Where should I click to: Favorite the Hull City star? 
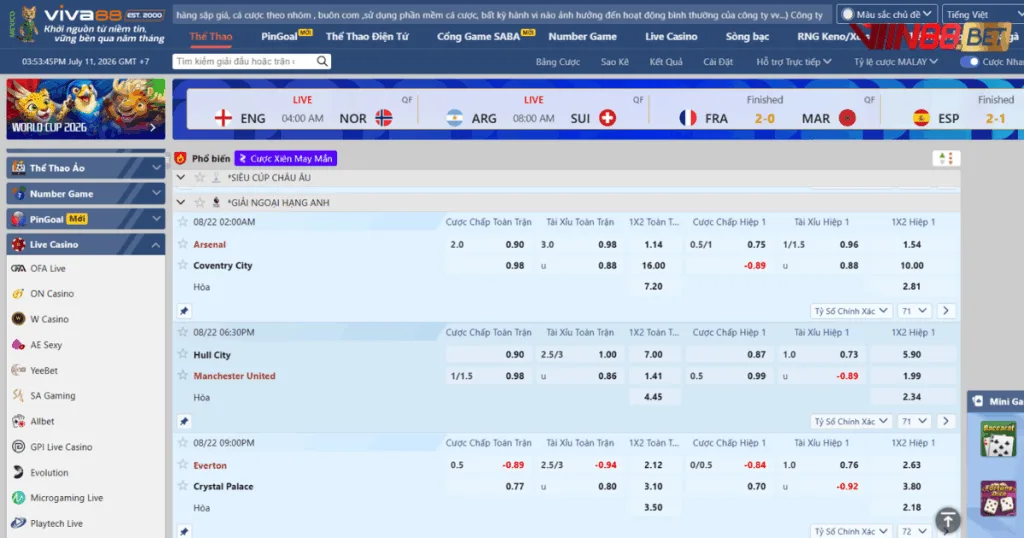coord(183,354)
